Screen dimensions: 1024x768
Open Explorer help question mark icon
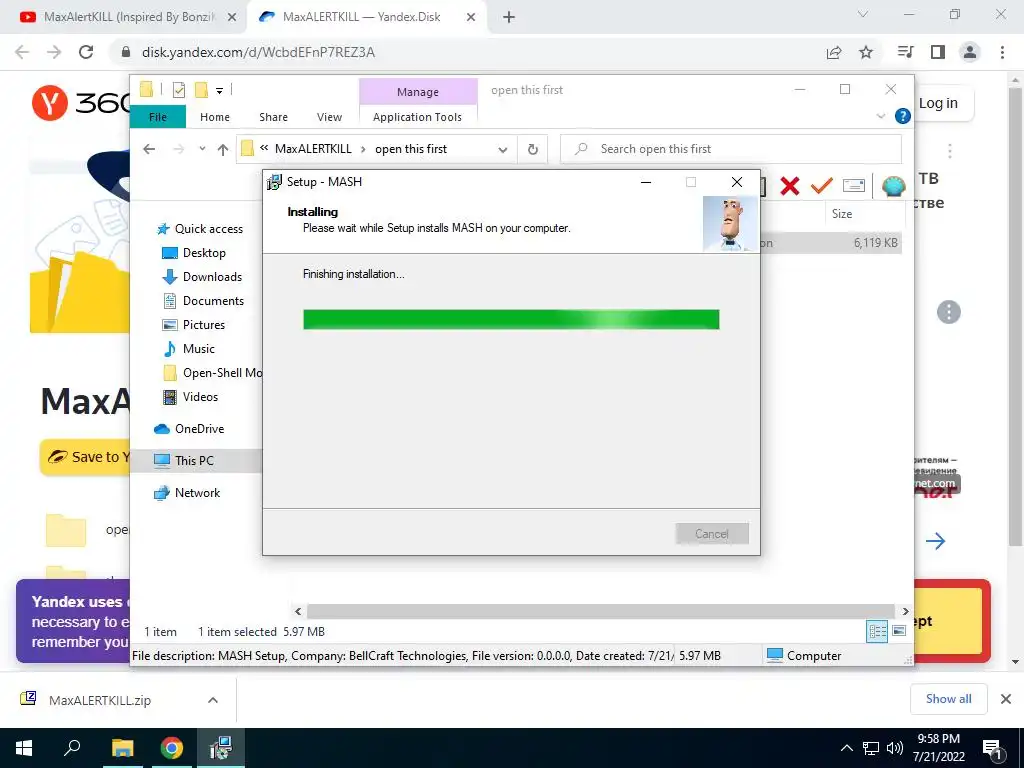(x=903, y=116)
